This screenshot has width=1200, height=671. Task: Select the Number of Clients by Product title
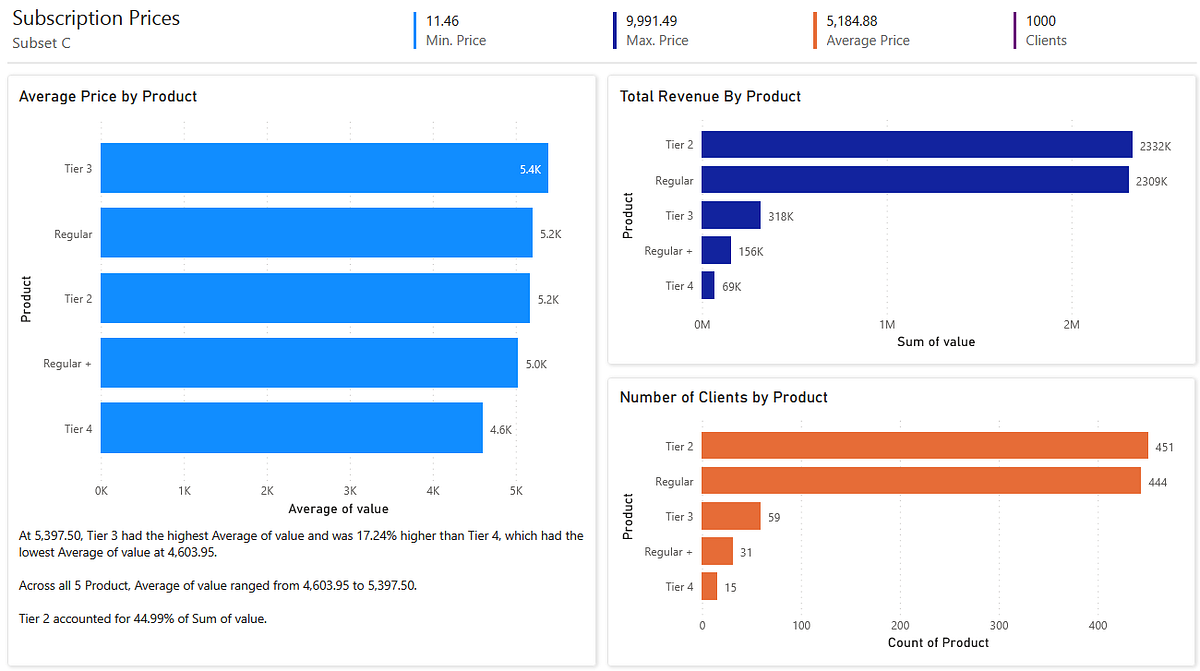[x=722, y=397]
